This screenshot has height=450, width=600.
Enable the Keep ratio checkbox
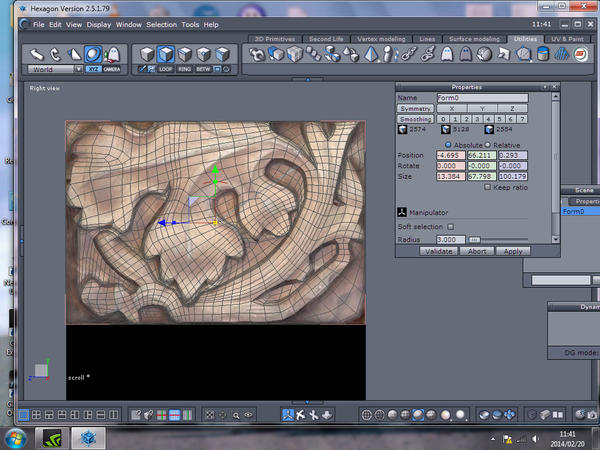point(487,187)
